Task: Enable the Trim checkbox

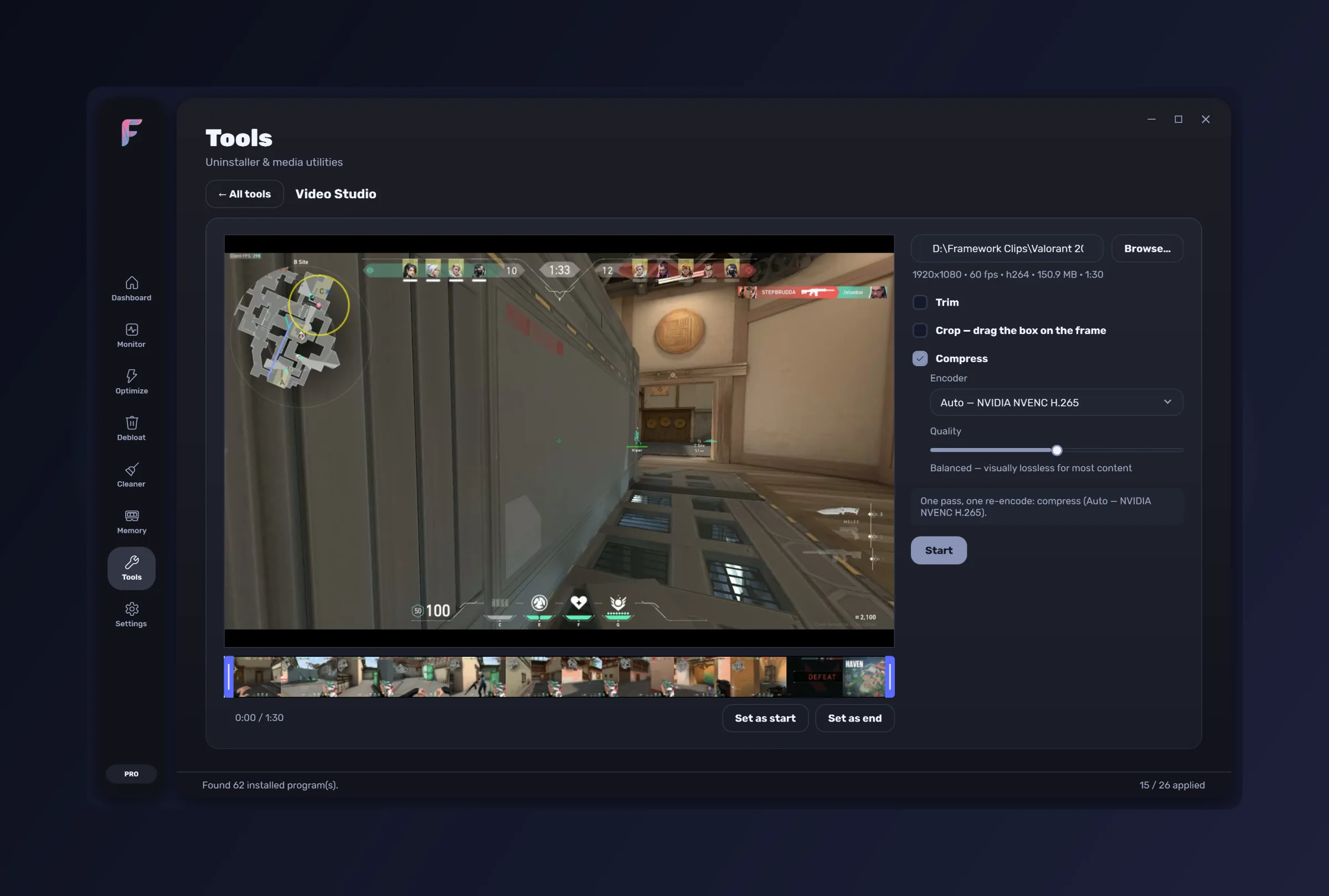Action: pos(920,302)
